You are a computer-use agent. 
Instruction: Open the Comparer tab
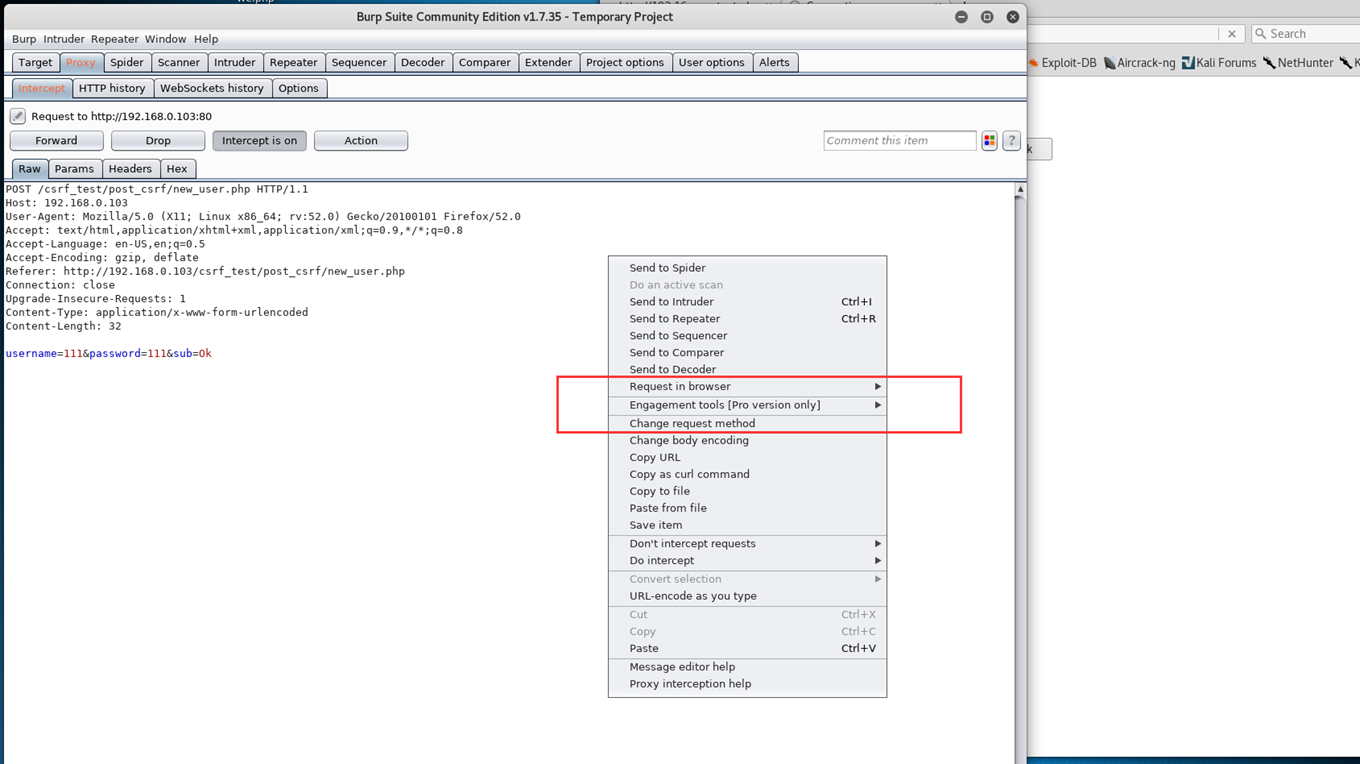point(485,62)
